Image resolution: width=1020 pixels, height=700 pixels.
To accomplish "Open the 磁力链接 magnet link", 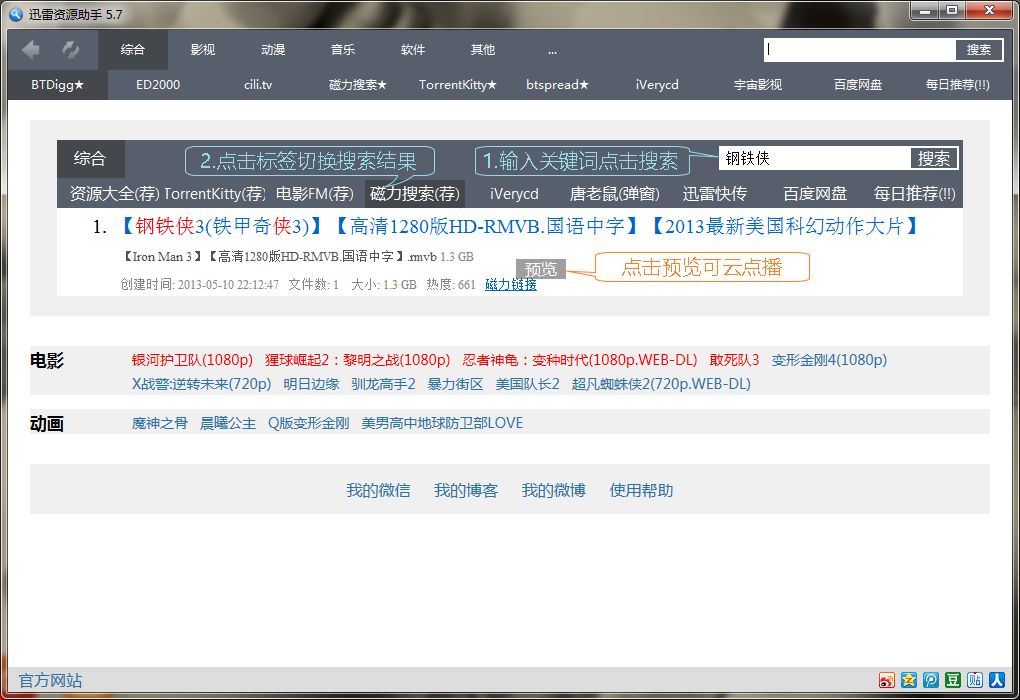I will [x=511, y=284].
